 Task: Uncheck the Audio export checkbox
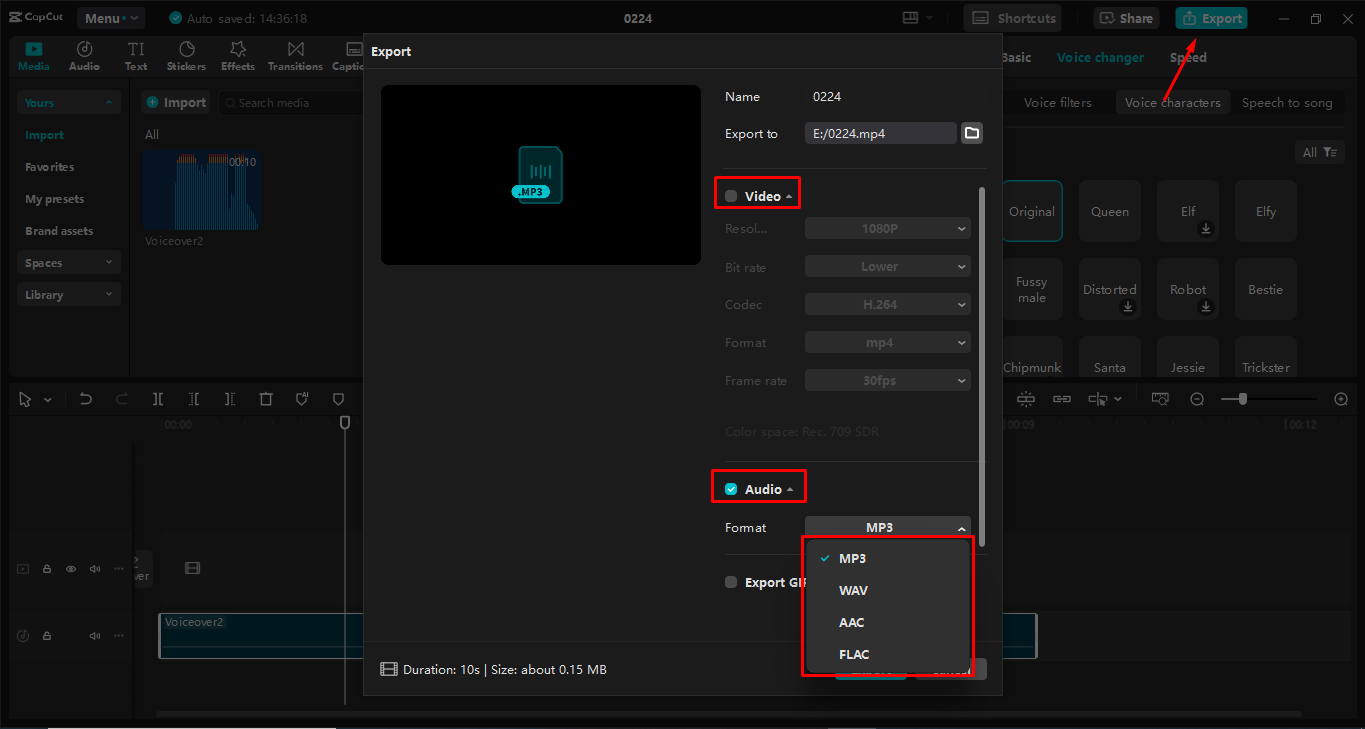tap(731, 489)
